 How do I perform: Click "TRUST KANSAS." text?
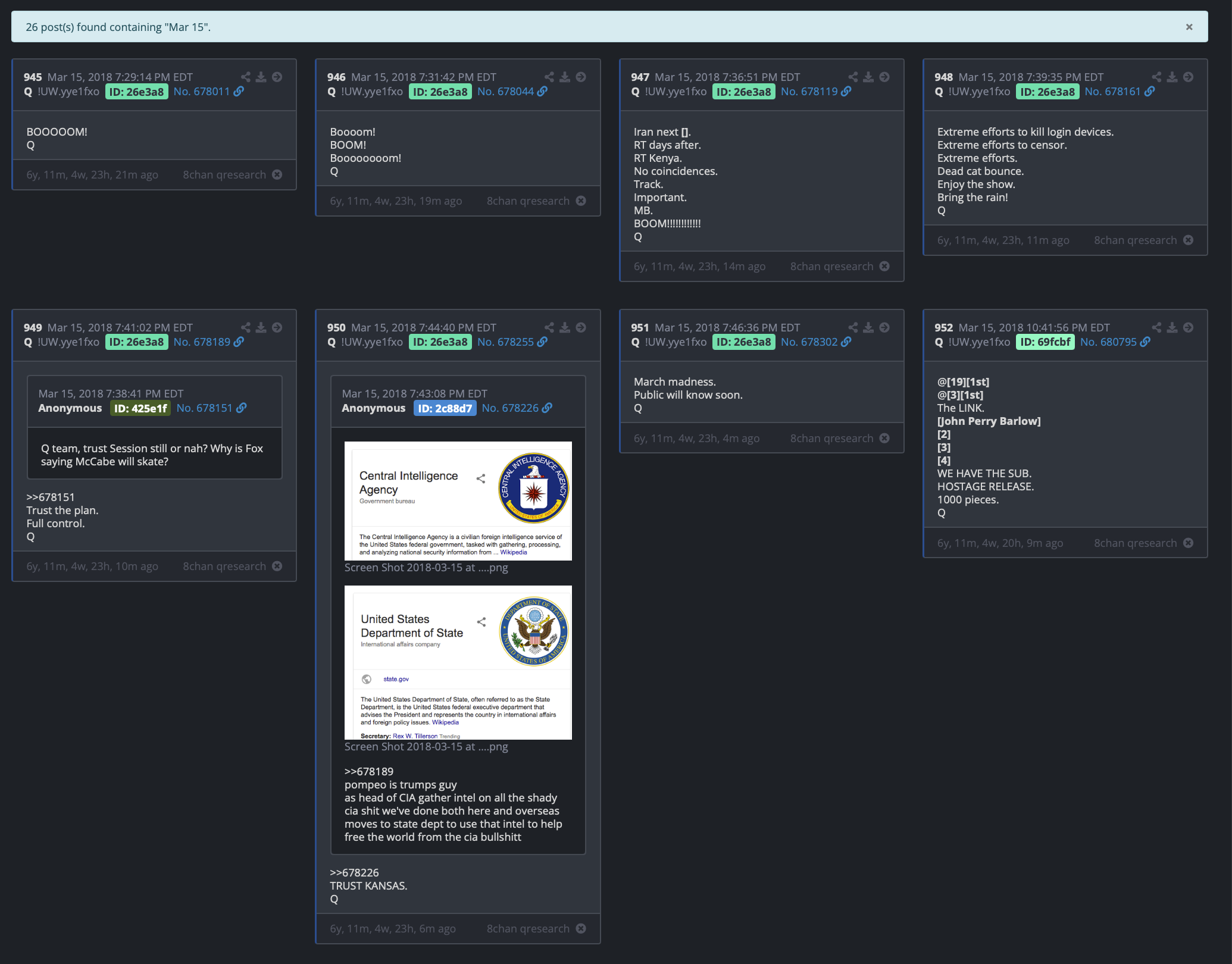368,885
